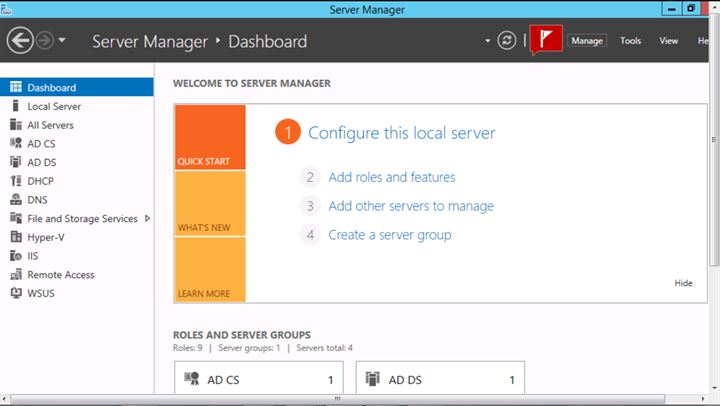Open the Tools menu
The width and height of the screenshot is (720, 406).
[x=630, y=41]
